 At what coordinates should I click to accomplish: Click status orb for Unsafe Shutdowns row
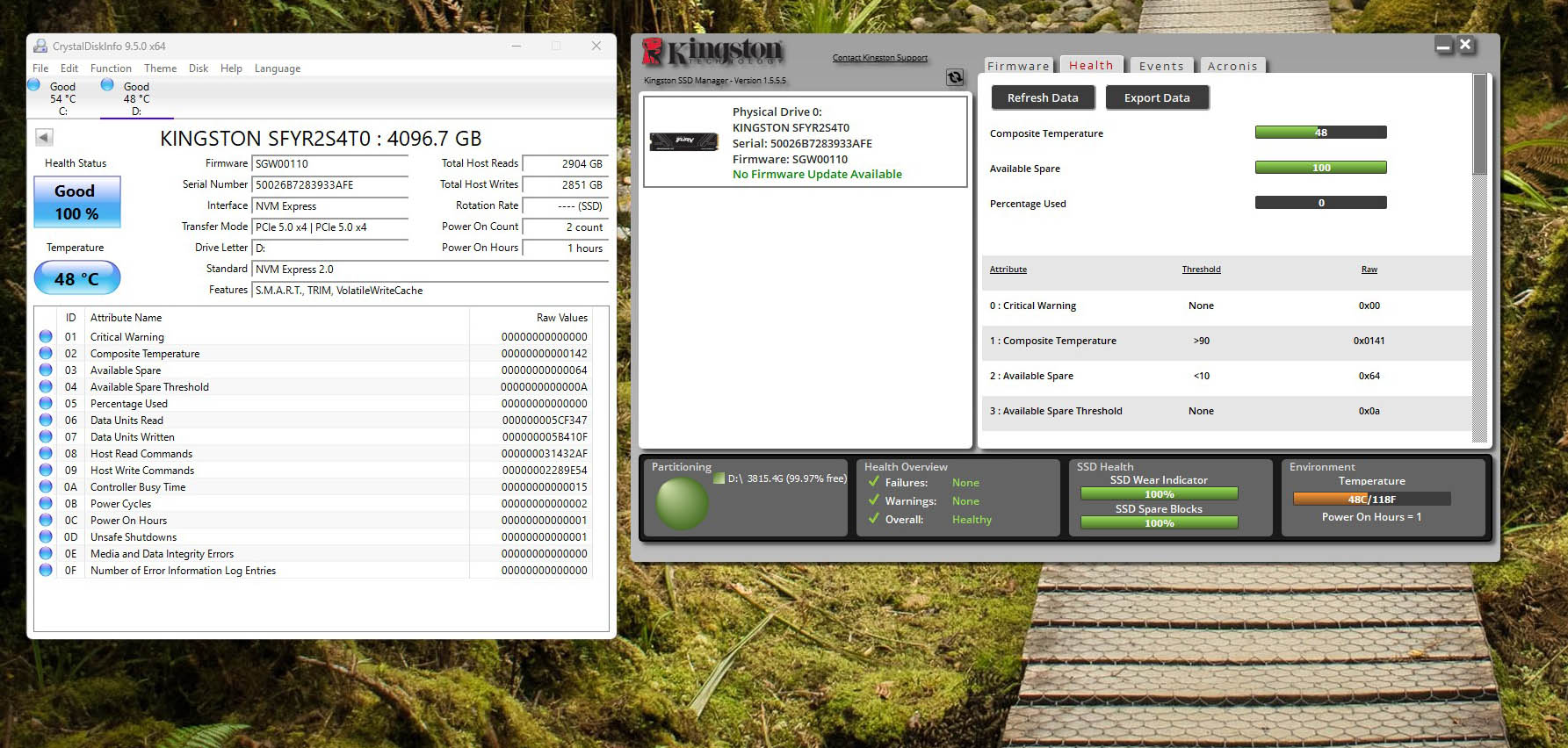[x=46, y=536]
